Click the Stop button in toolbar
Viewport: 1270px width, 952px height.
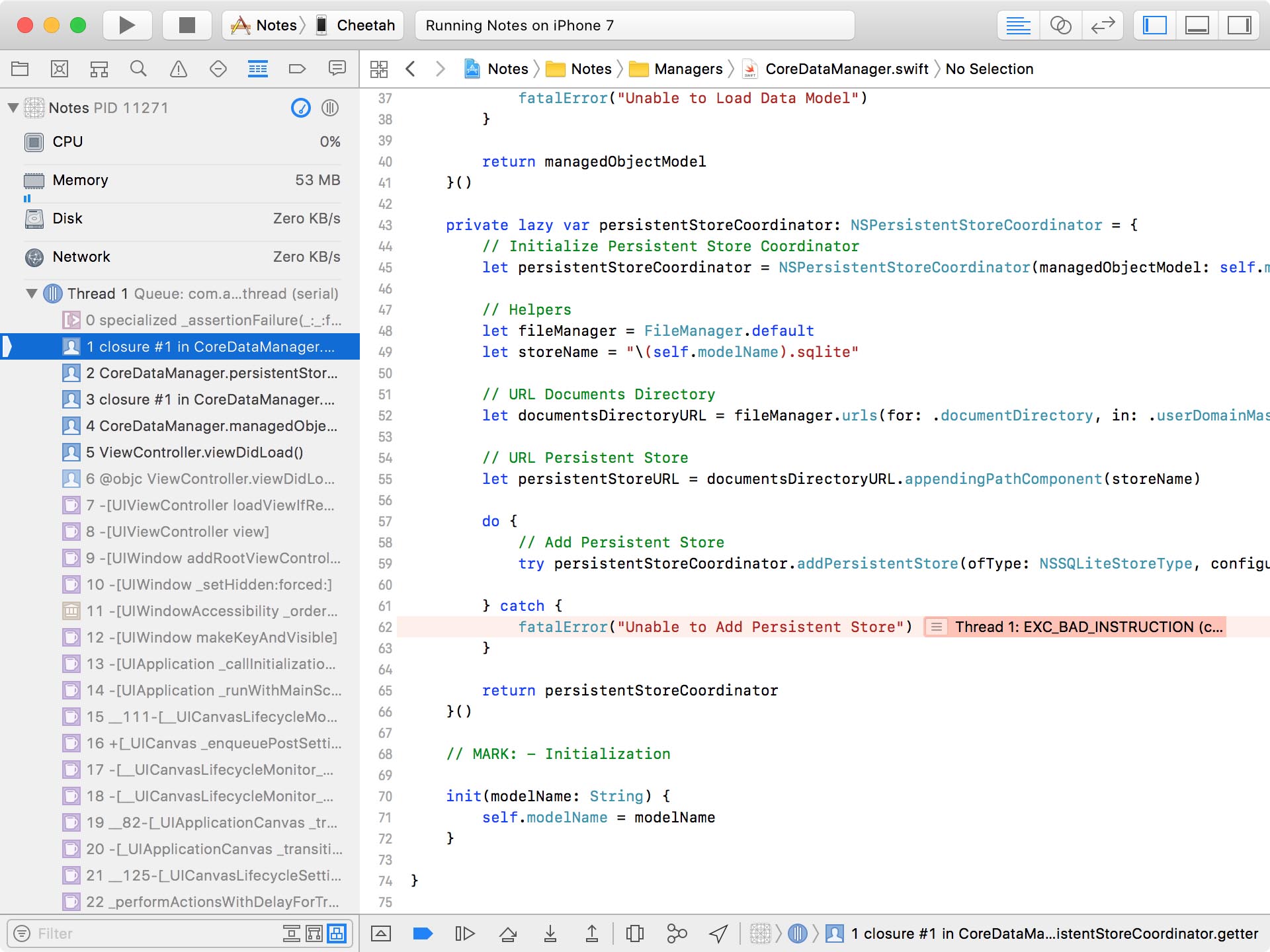coord(187,25)
